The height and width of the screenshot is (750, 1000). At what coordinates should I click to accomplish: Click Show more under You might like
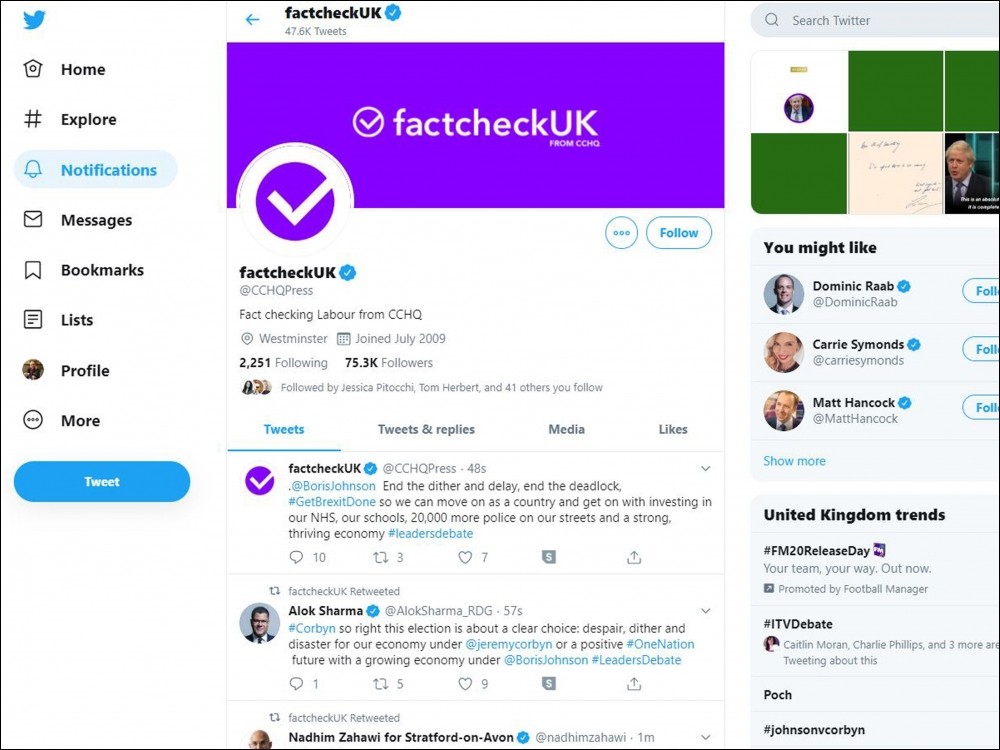click(x=794, y=461)
